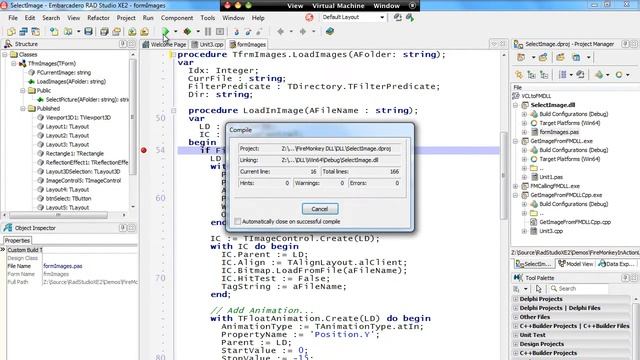640x360 pixels.
Task: Click the red round icon beside Help menu
Action: click(x=309, y=18)
